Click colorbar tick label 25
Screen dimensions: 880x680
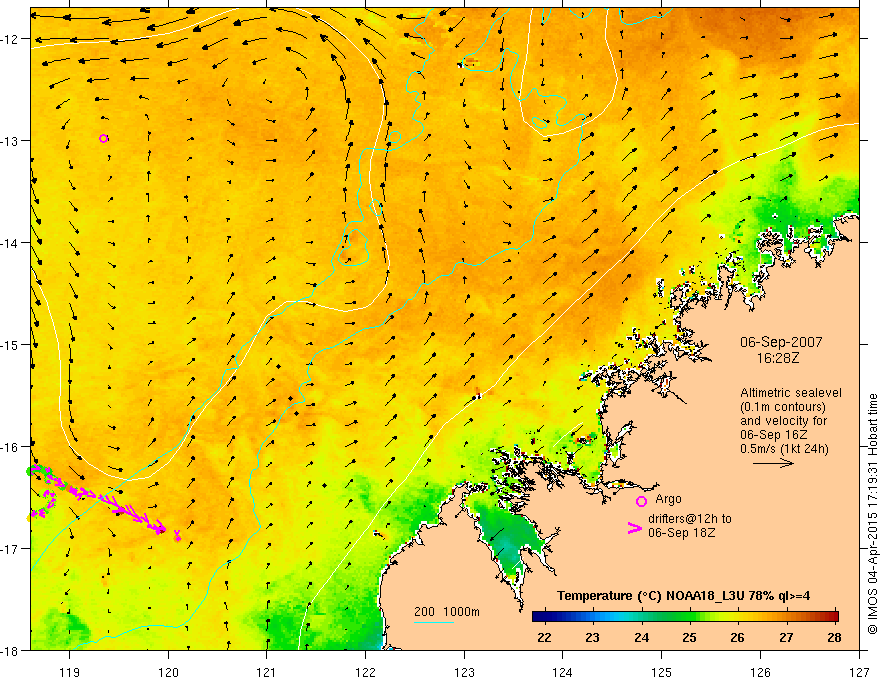(x=690, y=637)
